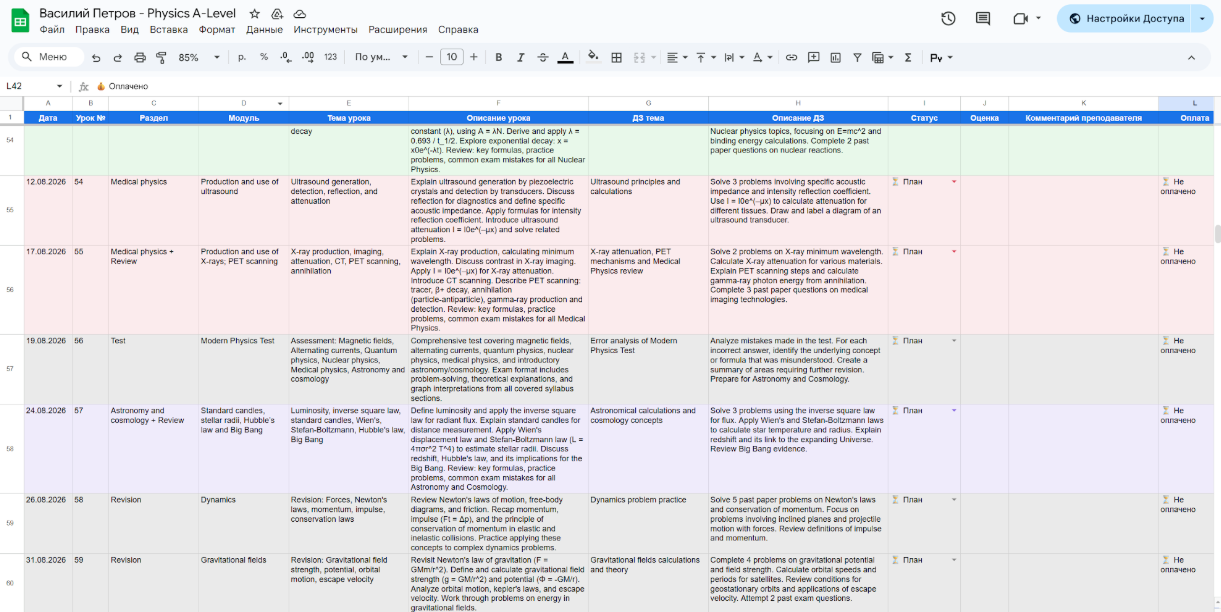The image size is (1221, 612).
Task: Open the Данные menu
Action: click(x=264, y=30)
